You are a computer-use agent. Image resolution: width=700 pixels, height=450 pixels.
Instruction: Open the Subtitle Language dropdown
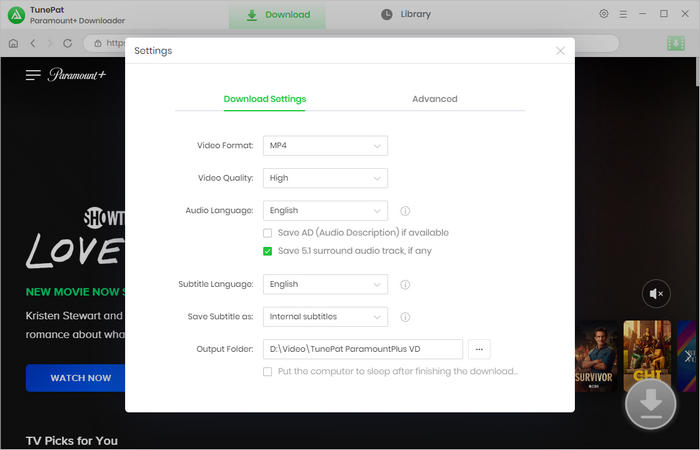pos(325,284)
